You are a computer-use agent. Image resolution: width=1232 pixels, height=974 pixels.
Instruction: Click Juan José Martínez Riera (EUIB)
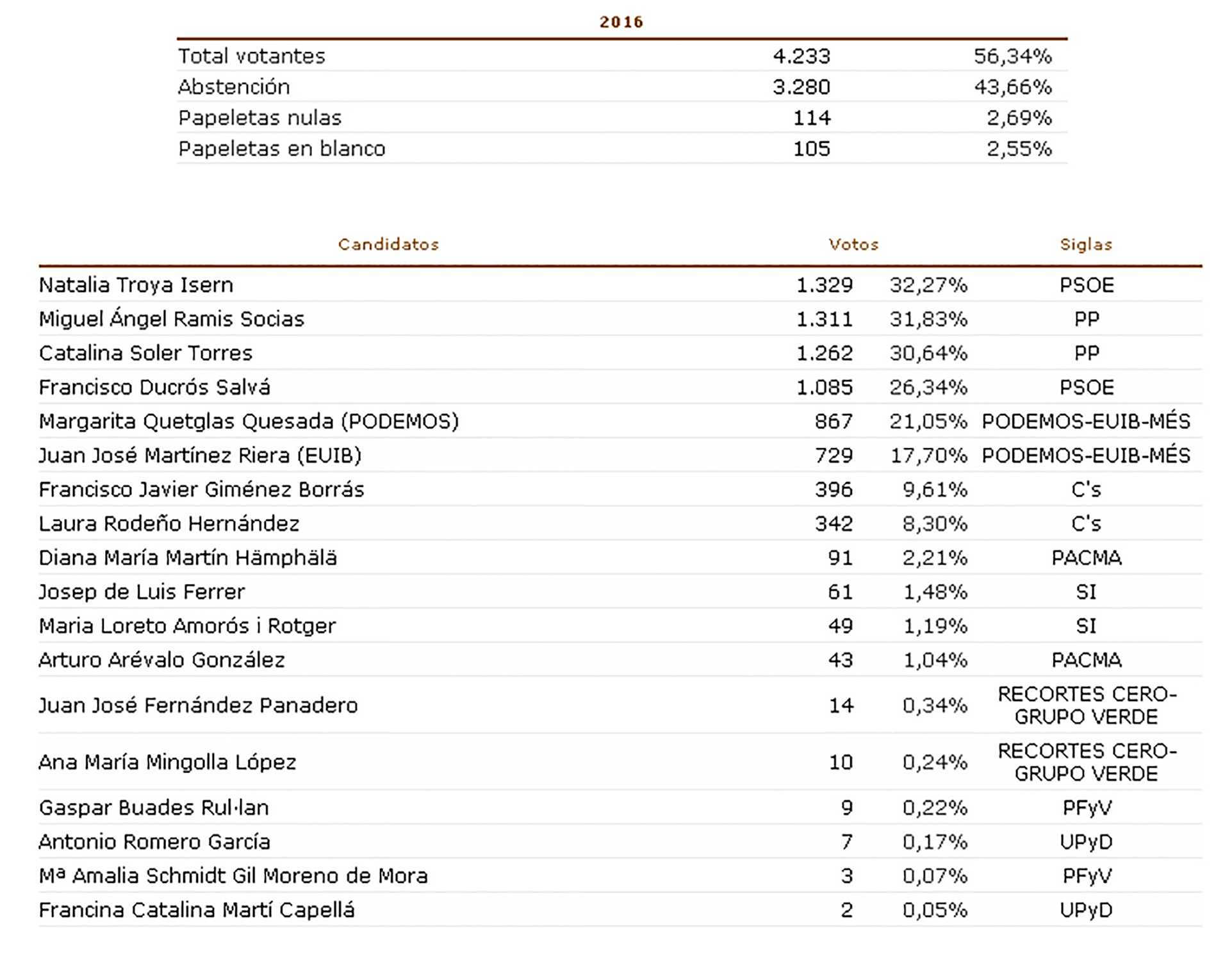pos(200,455)
